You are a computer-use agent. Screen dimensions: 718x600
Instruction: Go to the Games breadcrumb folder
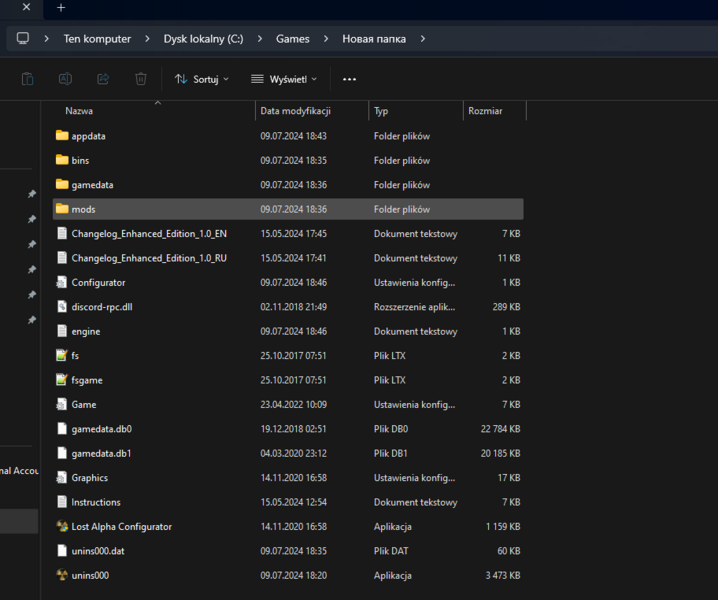pos(292,39)
